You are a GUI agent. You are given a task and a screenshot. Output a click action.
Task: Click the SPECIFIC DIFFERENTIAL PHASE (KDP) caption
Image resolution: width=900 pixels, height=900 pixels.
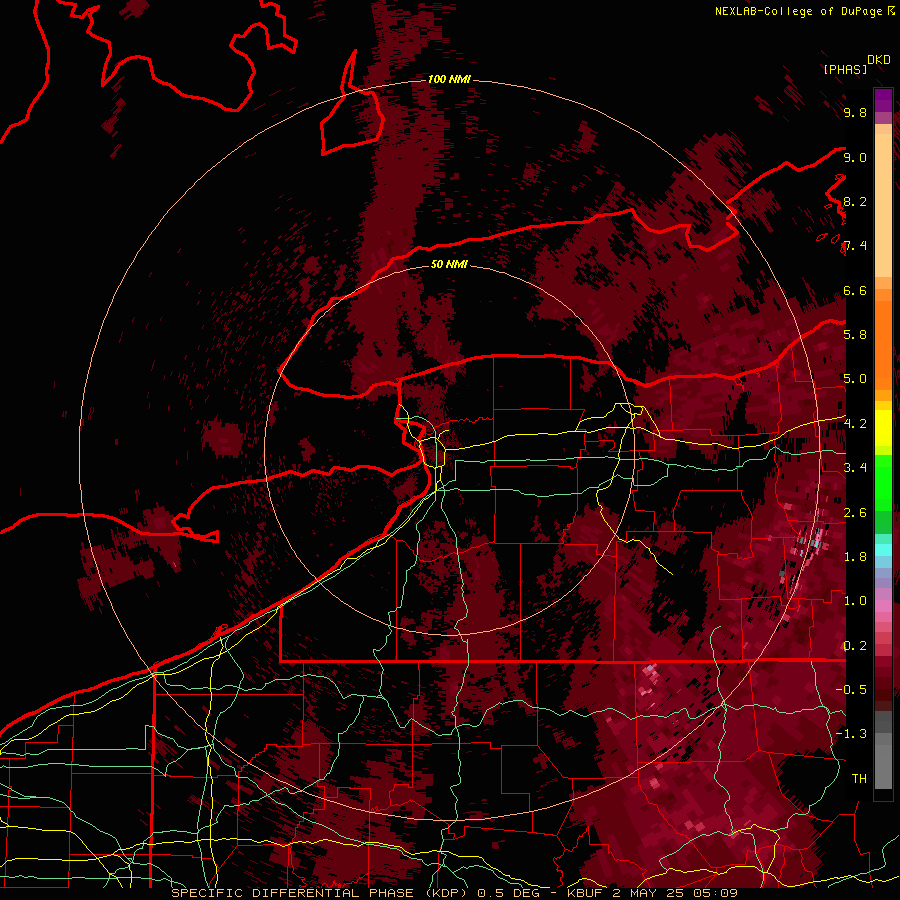[x=319, y=893]
